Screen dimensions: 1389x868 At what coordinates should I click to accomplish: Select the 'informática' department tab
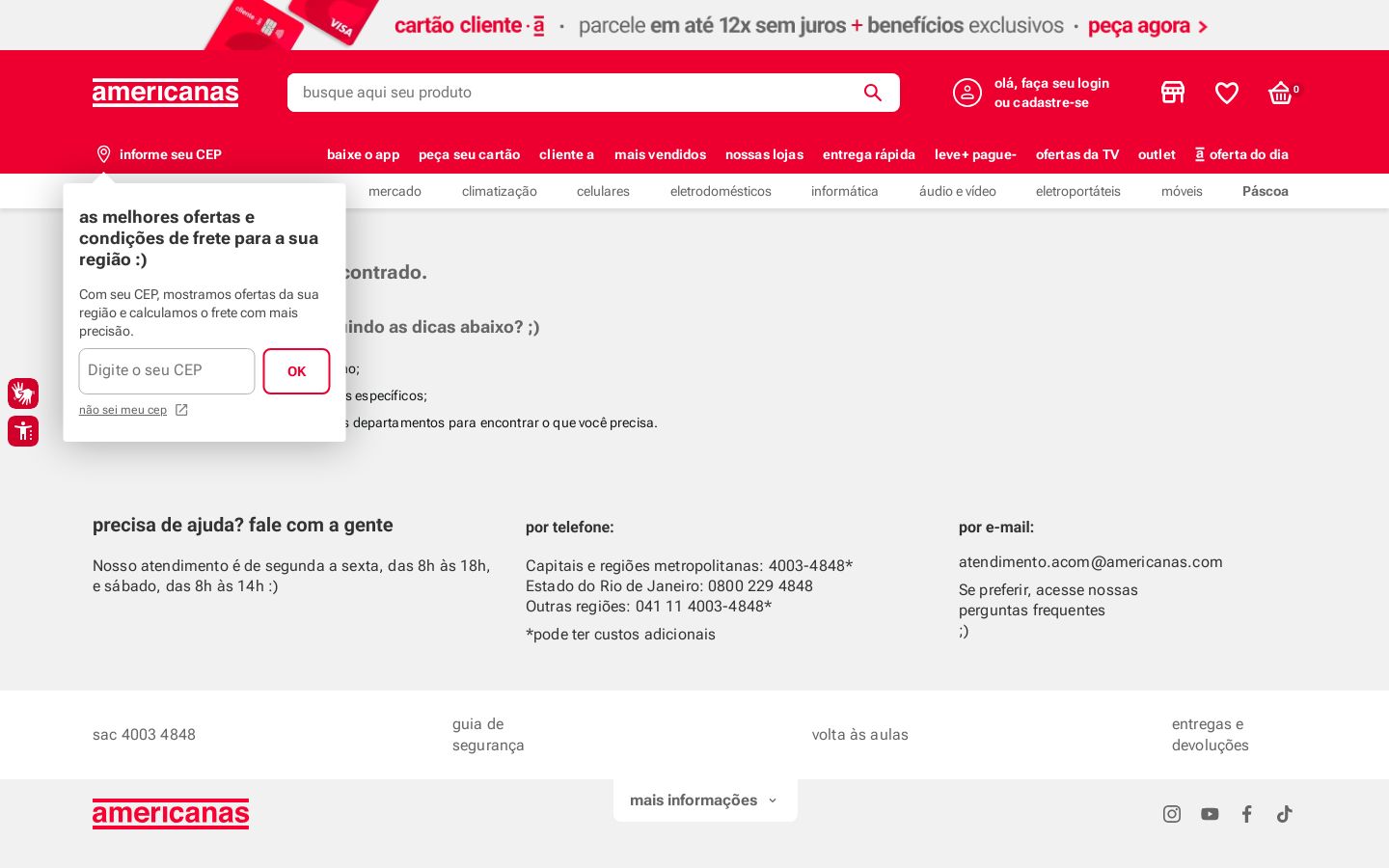tap(845, 191)
